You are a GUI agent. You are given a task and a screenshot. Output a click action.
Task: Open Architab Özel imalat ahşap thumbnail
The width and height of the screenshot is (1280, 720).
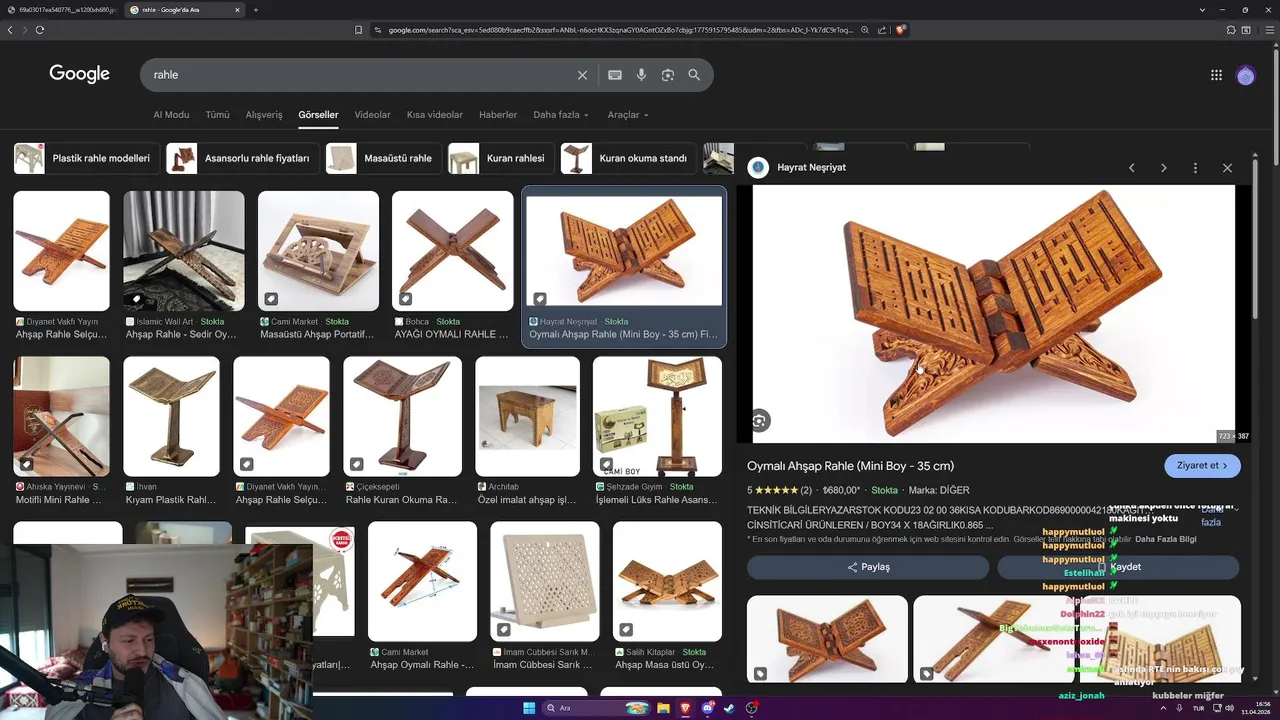(527, 416)
